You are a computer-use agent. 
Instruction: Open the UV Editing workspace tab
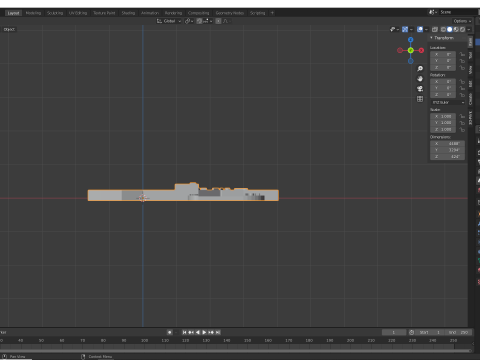tap(78, 13)
